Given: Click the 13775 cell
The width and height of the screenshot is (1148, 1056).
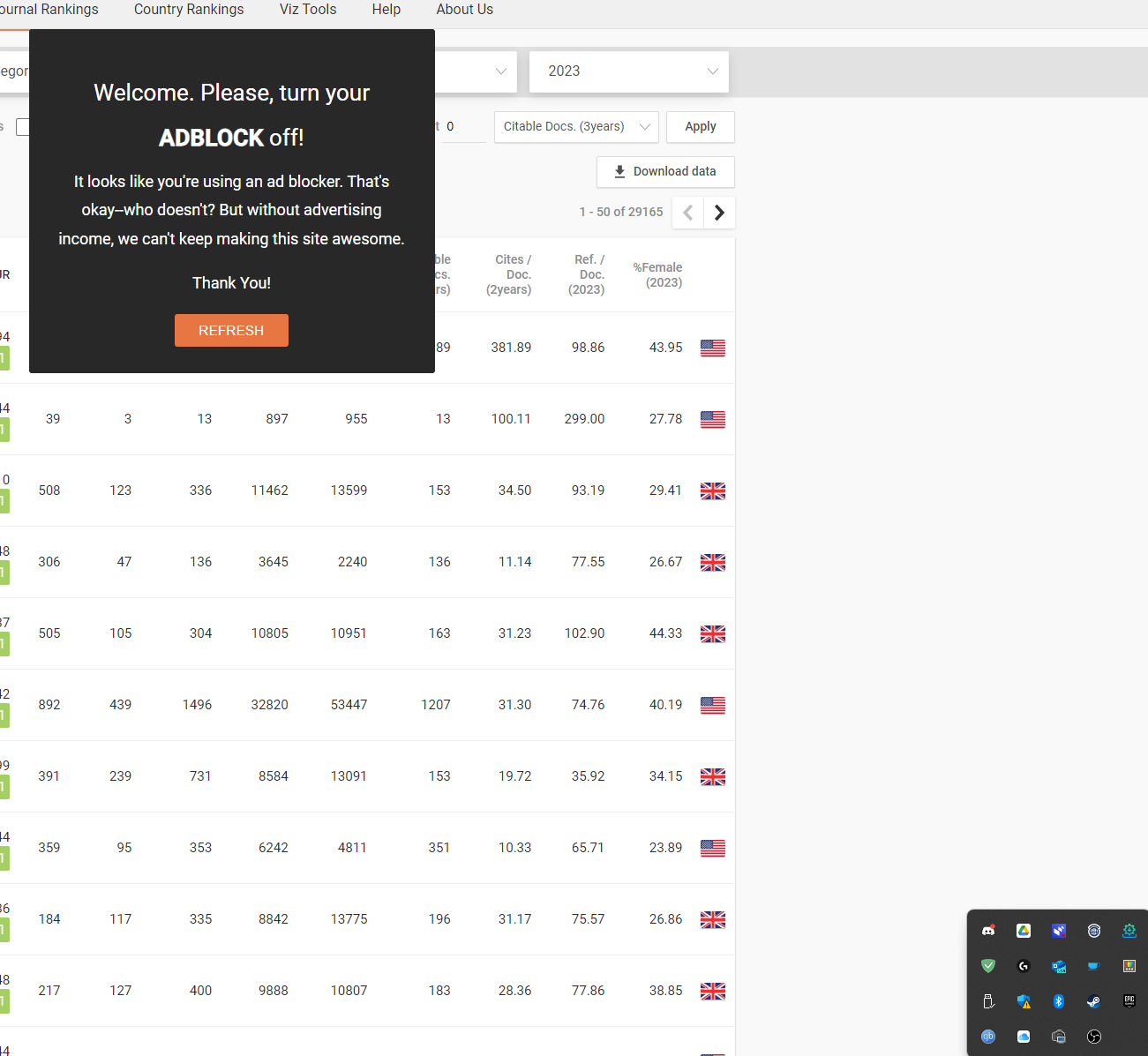Looking at the screenshot, I should (x=349, y=919).
